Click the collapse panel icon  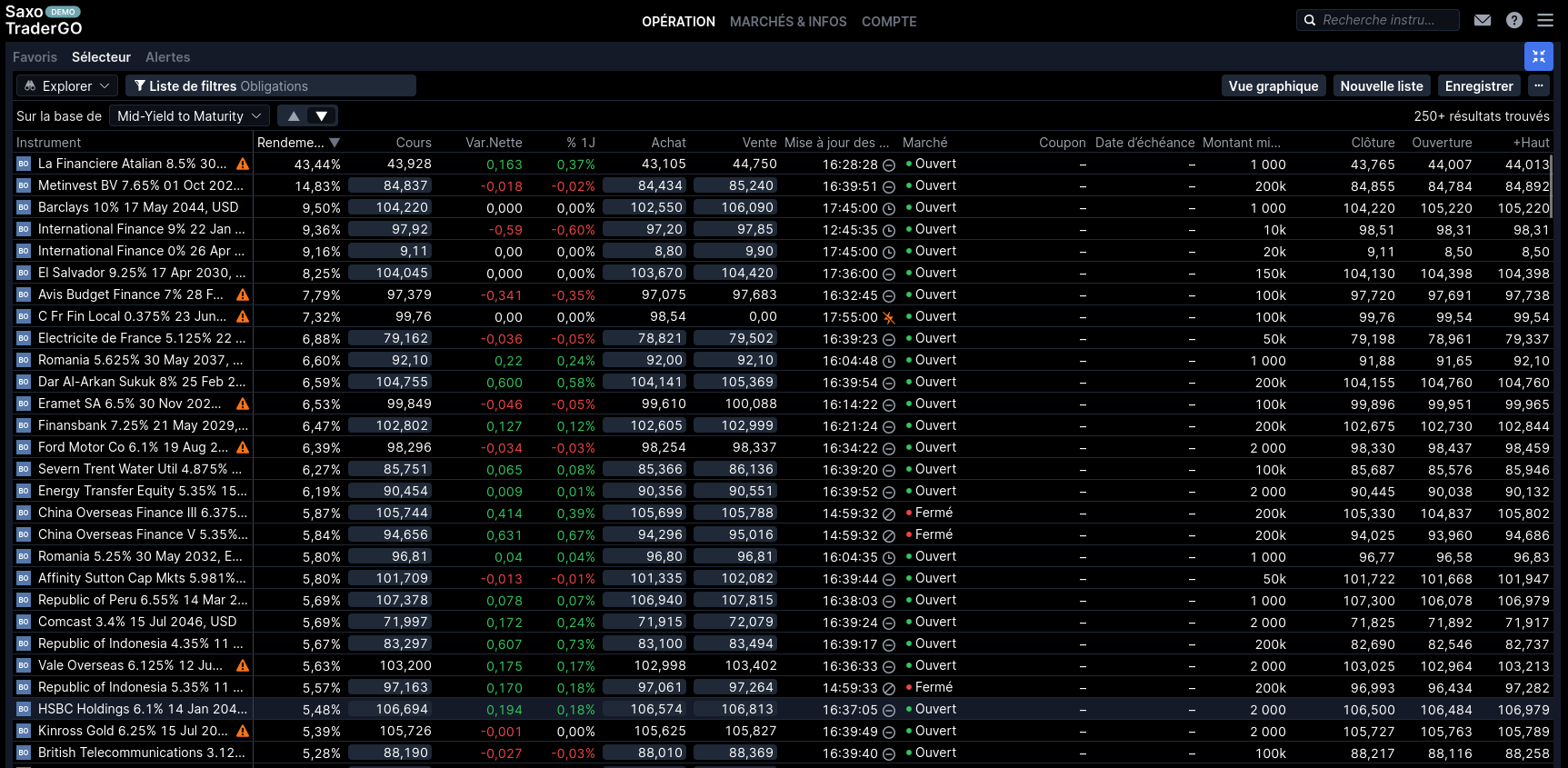1539,56
